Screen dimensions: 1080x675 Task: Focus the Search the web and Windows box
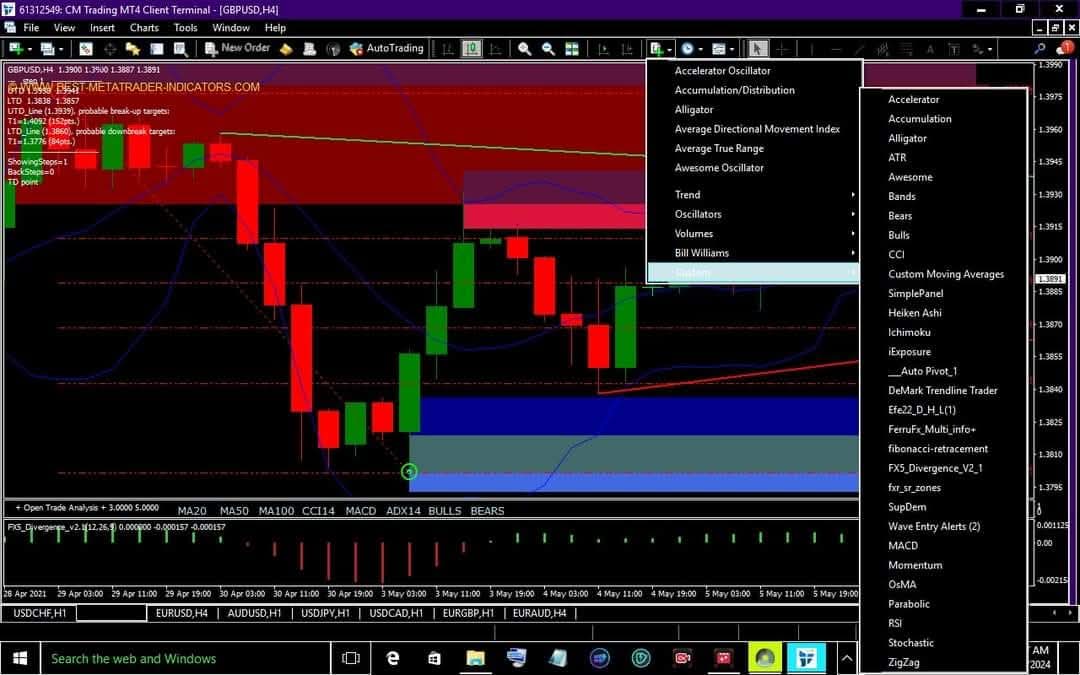pos(186,658)
